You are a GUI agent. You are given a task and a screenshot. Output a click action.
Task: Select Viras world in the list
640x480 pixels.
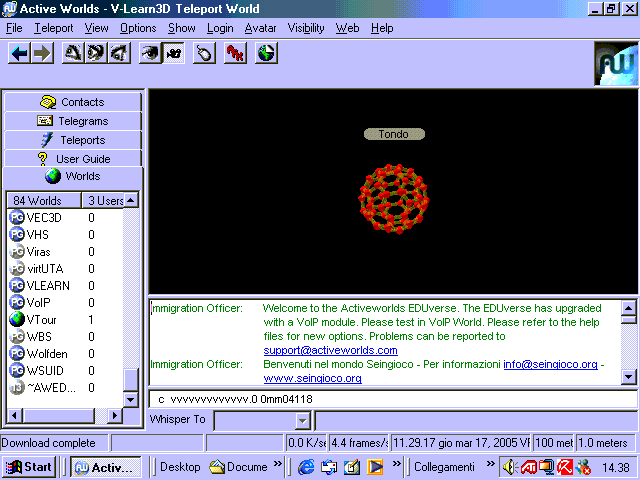click(65, 252)
